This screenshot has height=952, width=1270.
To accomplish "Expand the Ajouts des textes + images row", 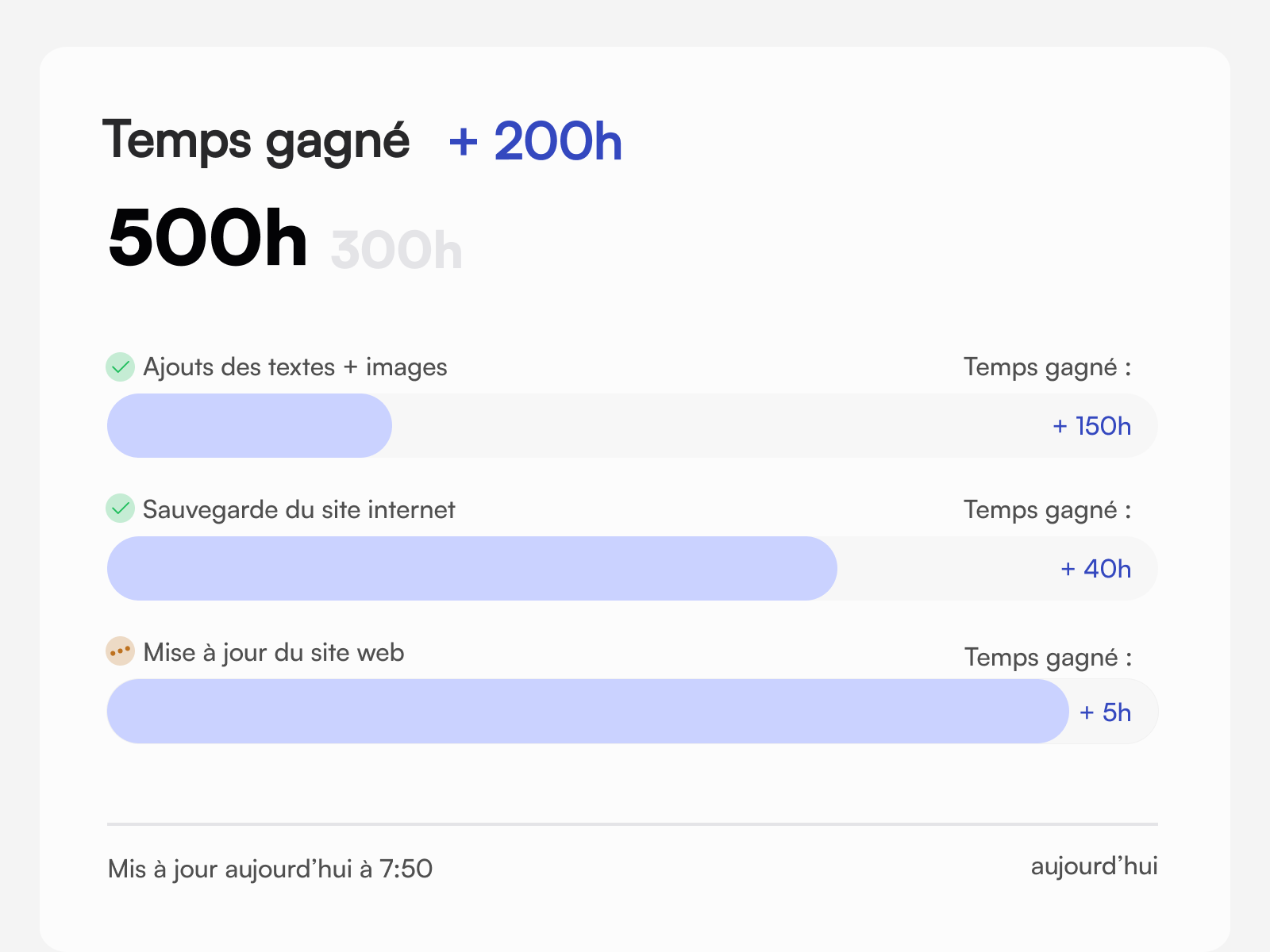I will [x=294, y=367].
